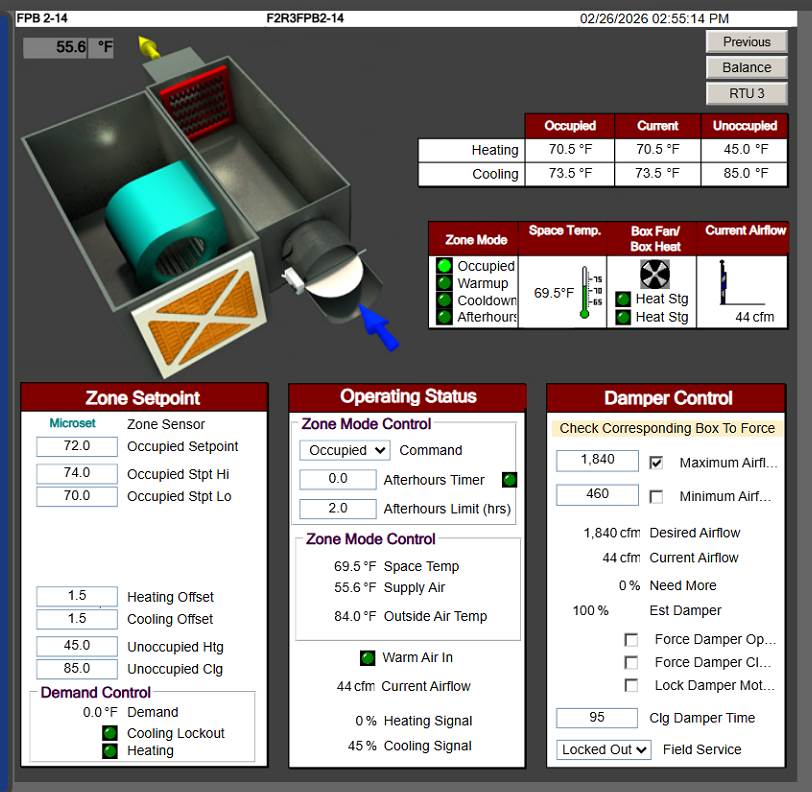Enable the Minimum Airflow force checkbox
The width and height of the screenshot is (812, 792).
click(x=656, y=496)
